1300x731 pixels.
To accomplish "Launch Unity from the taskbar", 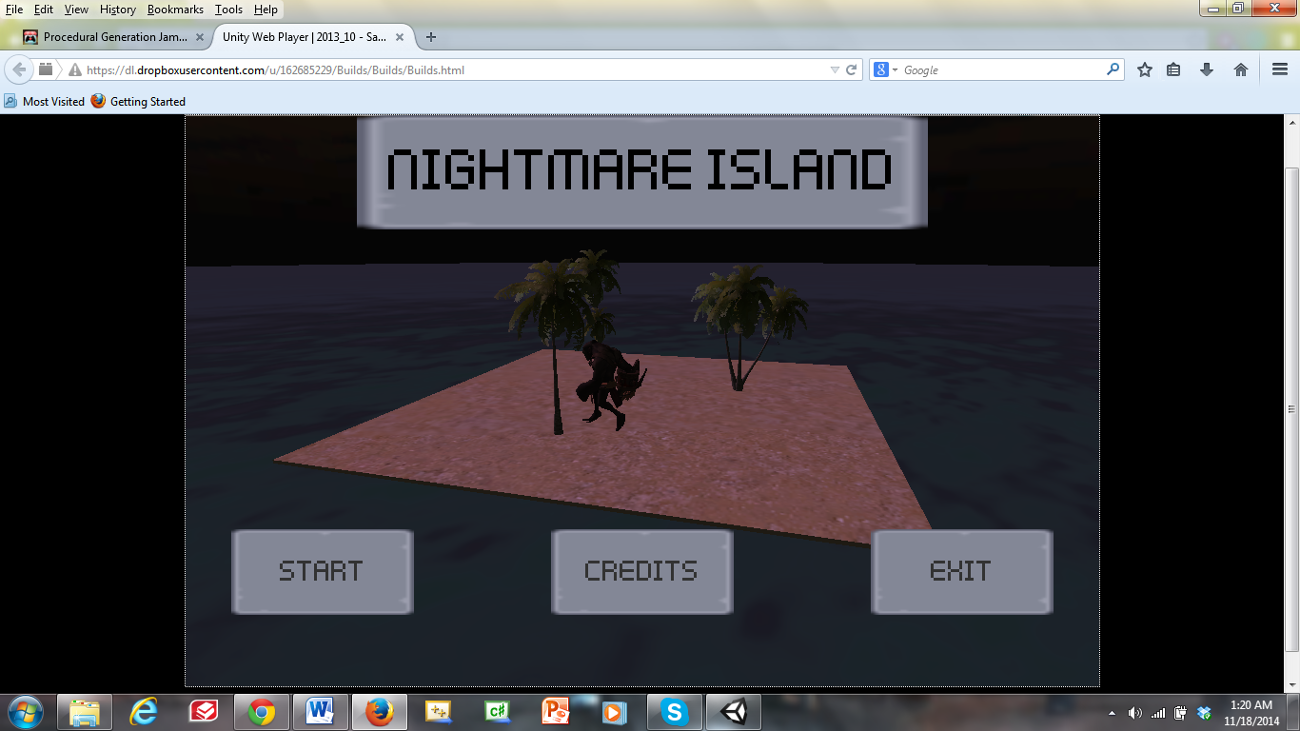I will point(733,713).
